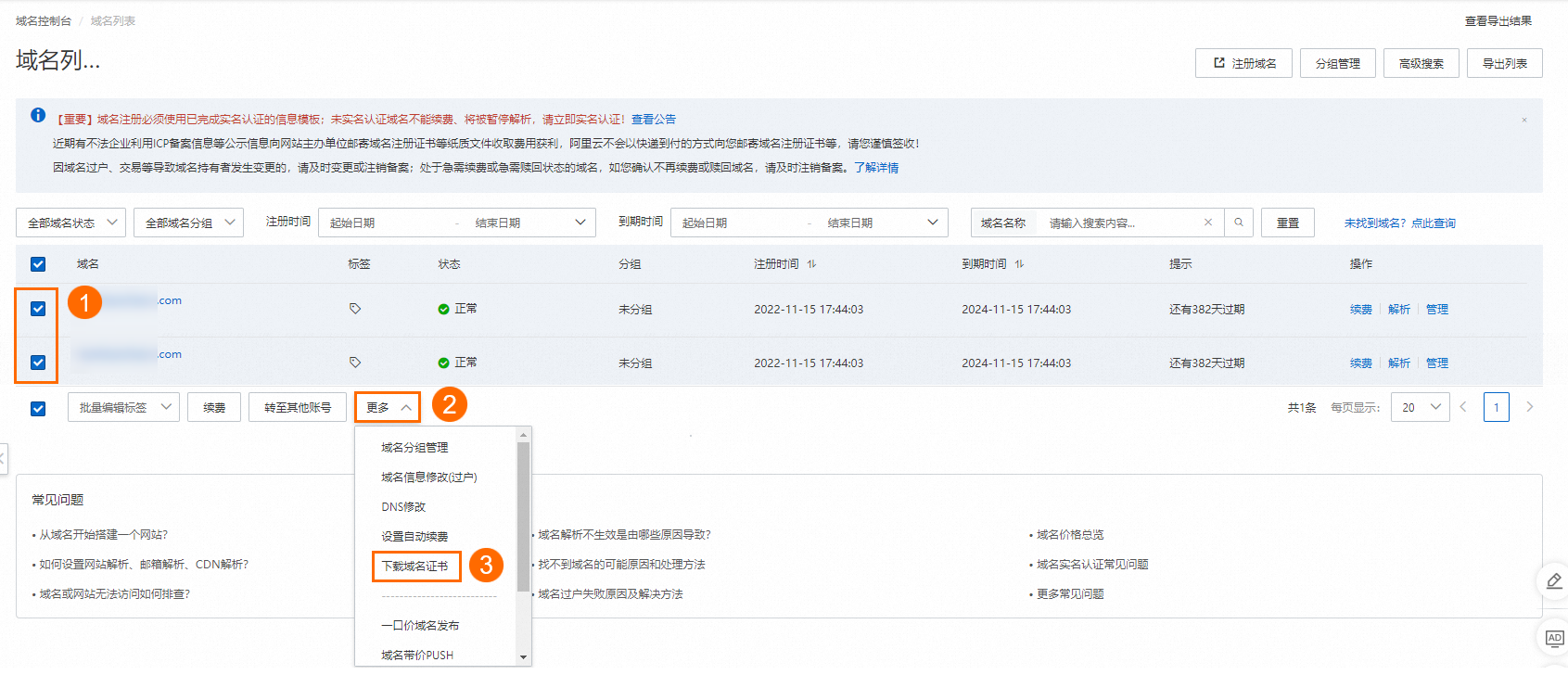The width and height of the screenshot is (1568, 675).
Task: Click the tag icon in the second domain row
Action: (x=355, y=363)
